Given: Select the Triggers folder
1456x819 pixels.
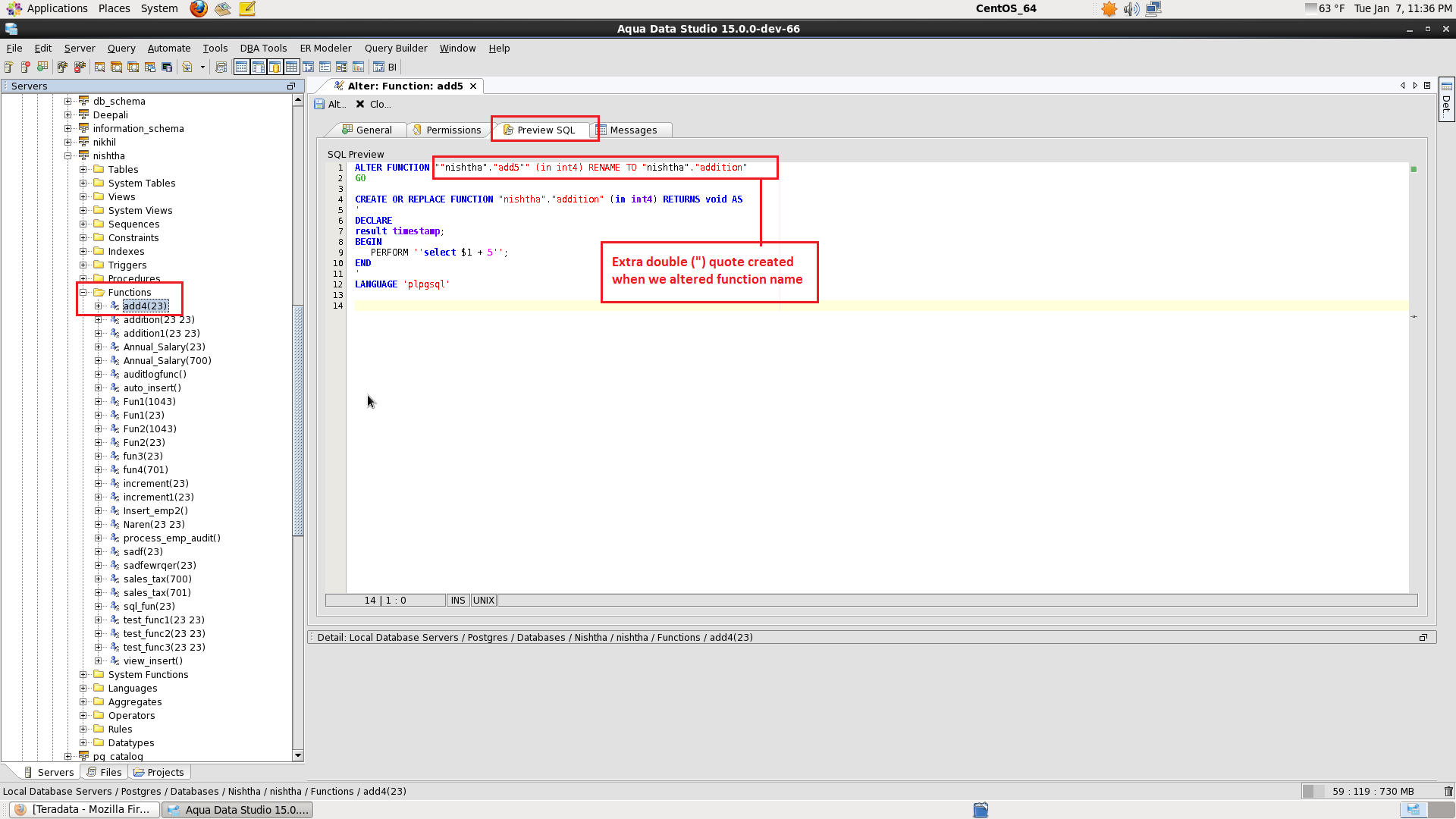Looking at the screenshot, I should (127, 265).
